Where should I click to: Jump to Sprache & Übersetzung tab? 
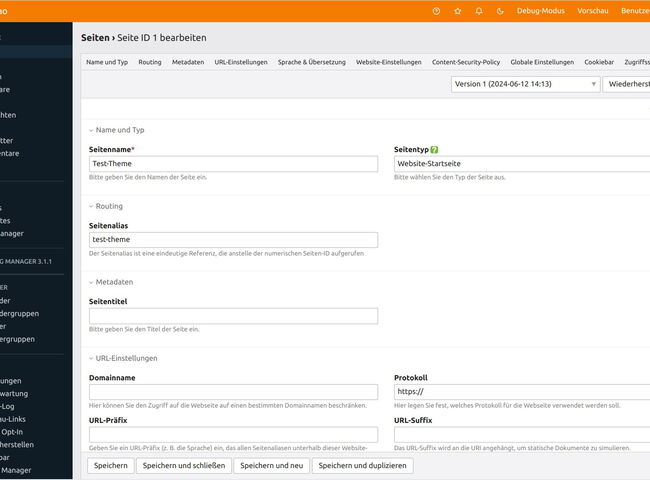tap(311, 62)
